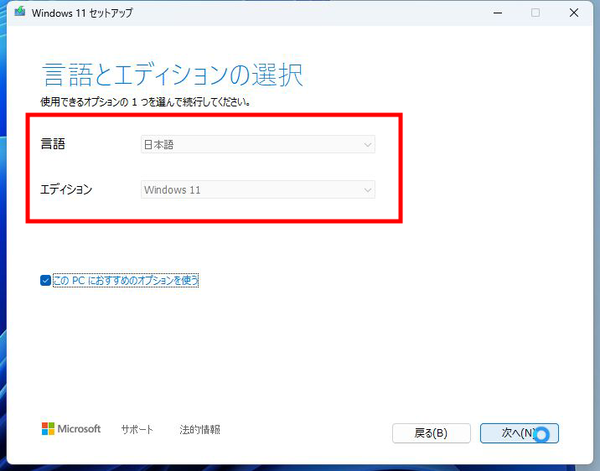Close the Windows 11 セットアップ window

(574, 13)
